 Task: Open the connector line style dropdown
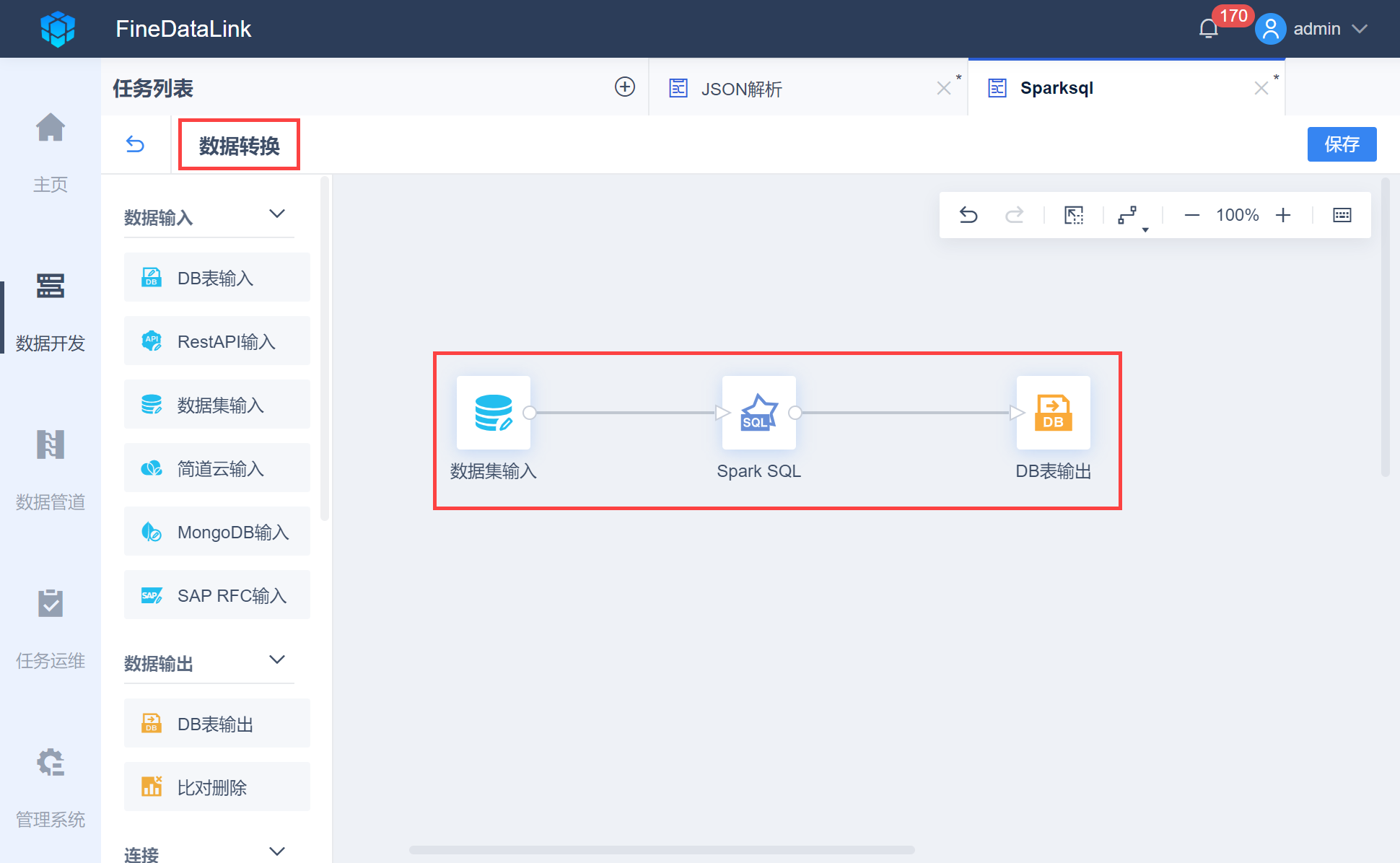tap(1129, 216)
